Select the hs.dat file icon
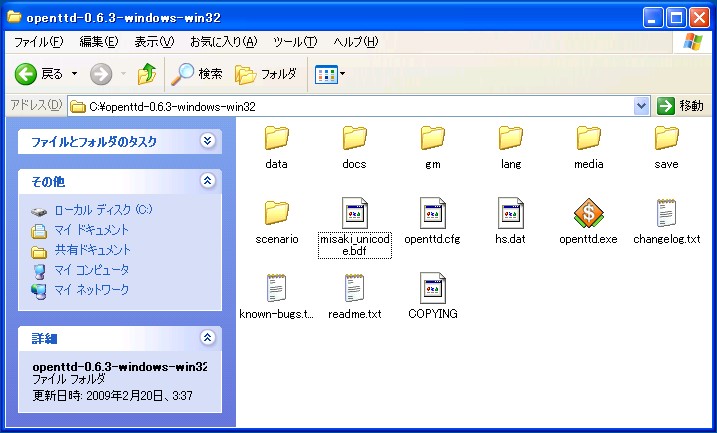717x433 pixels. tap(510, 213)
